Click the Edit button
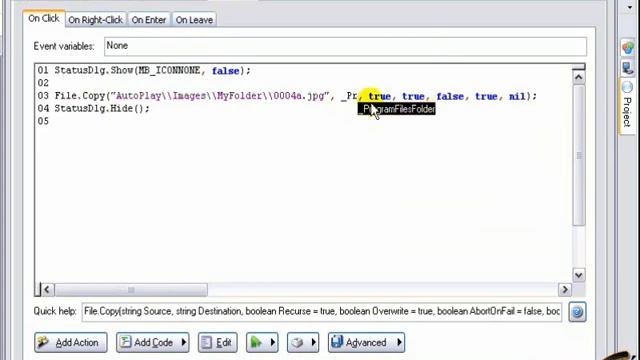 (x=218, y=342)
